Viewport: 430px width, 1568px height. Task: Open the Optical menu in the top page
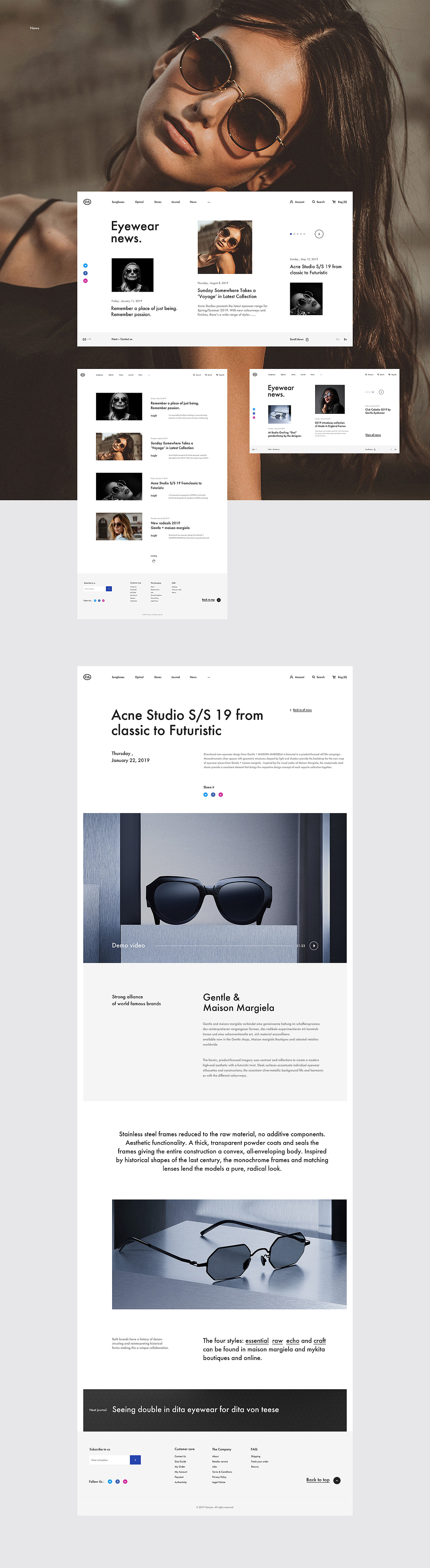(x=139, y=202)
